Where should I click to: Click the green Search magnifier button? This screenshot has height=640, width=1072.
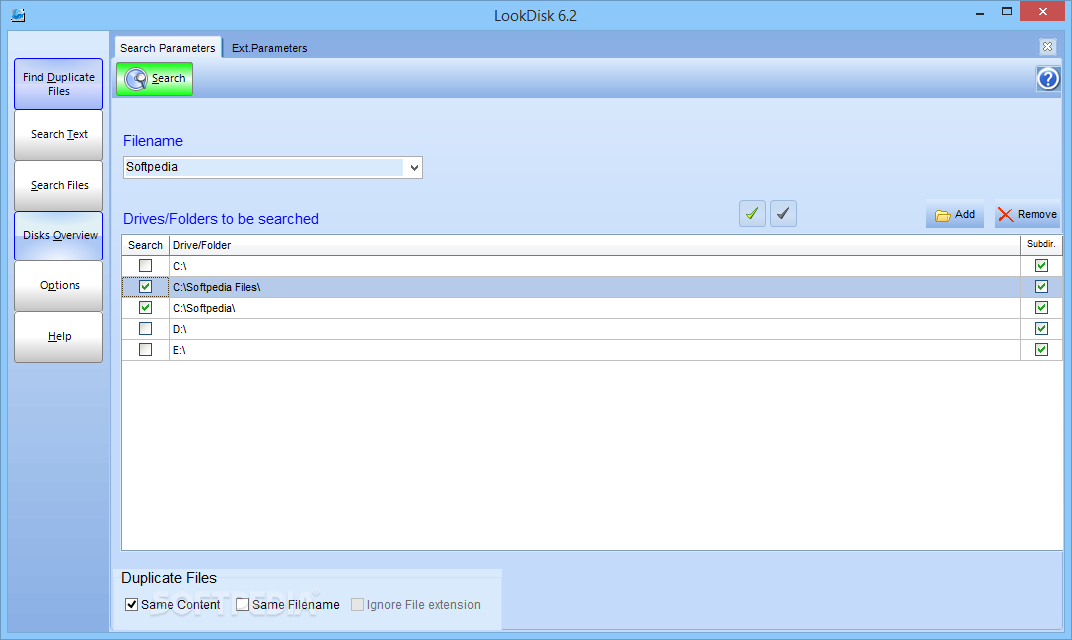coord(155,79)
